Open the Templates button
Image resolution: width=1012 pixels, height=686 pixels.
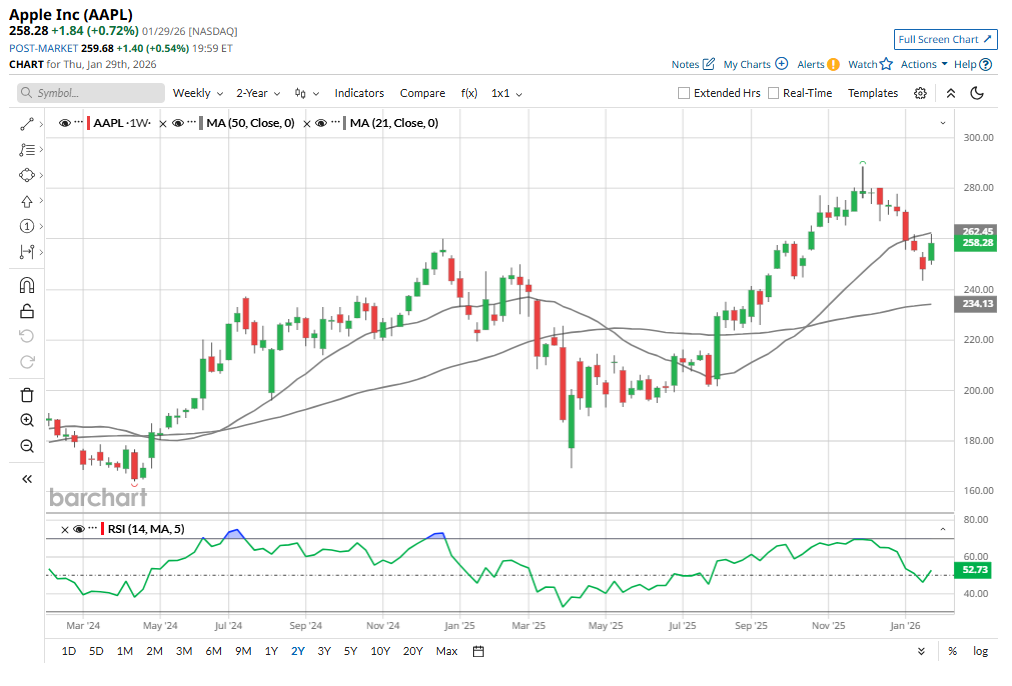click(x=873, y=93)
